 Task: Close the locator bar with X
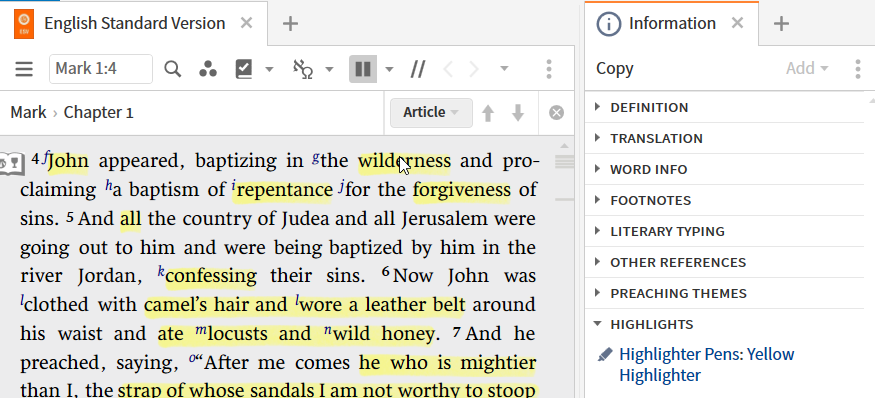[x=556, y=113]
